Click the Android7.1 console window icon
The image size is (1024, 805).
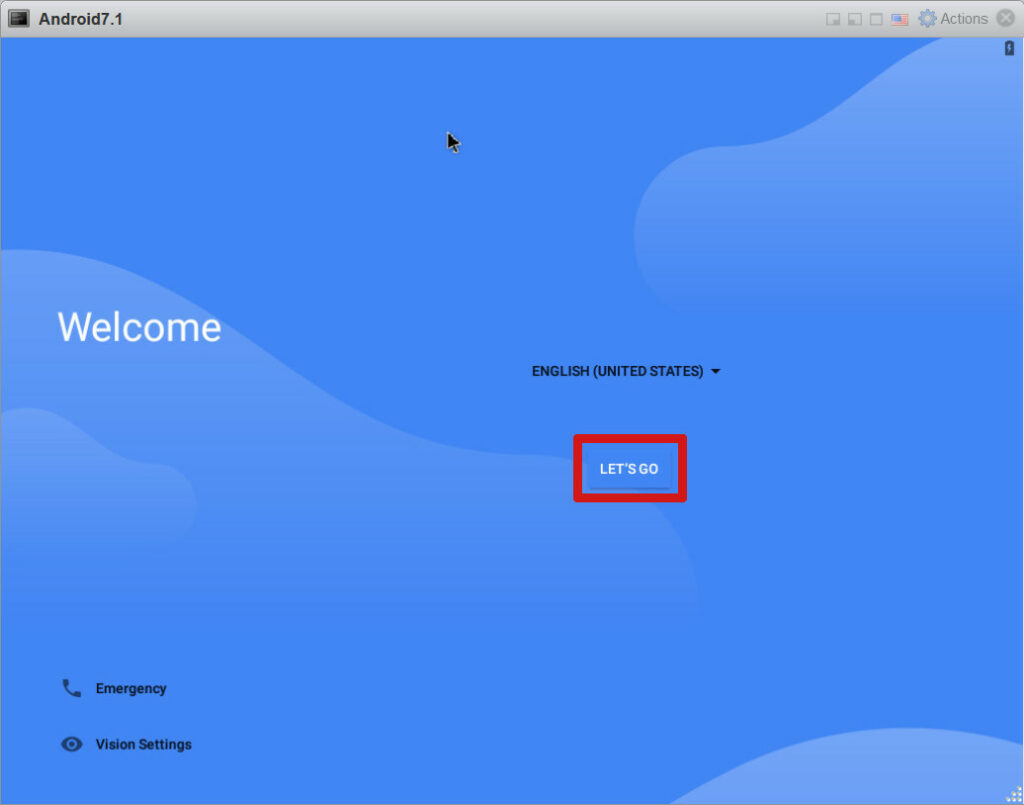tap(18, 18)
